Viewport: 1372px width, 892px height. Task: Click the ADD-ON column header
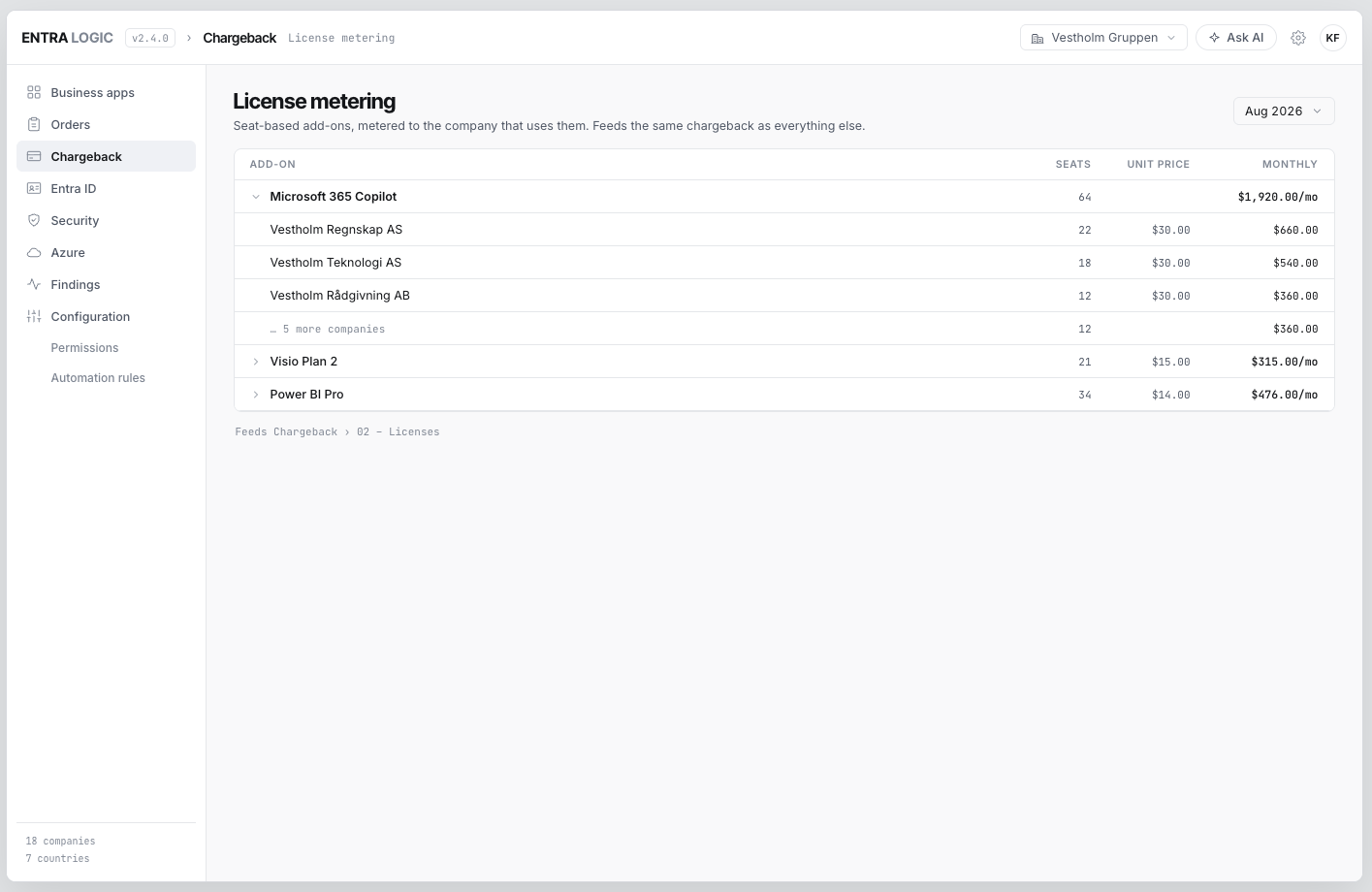point(272,165)
